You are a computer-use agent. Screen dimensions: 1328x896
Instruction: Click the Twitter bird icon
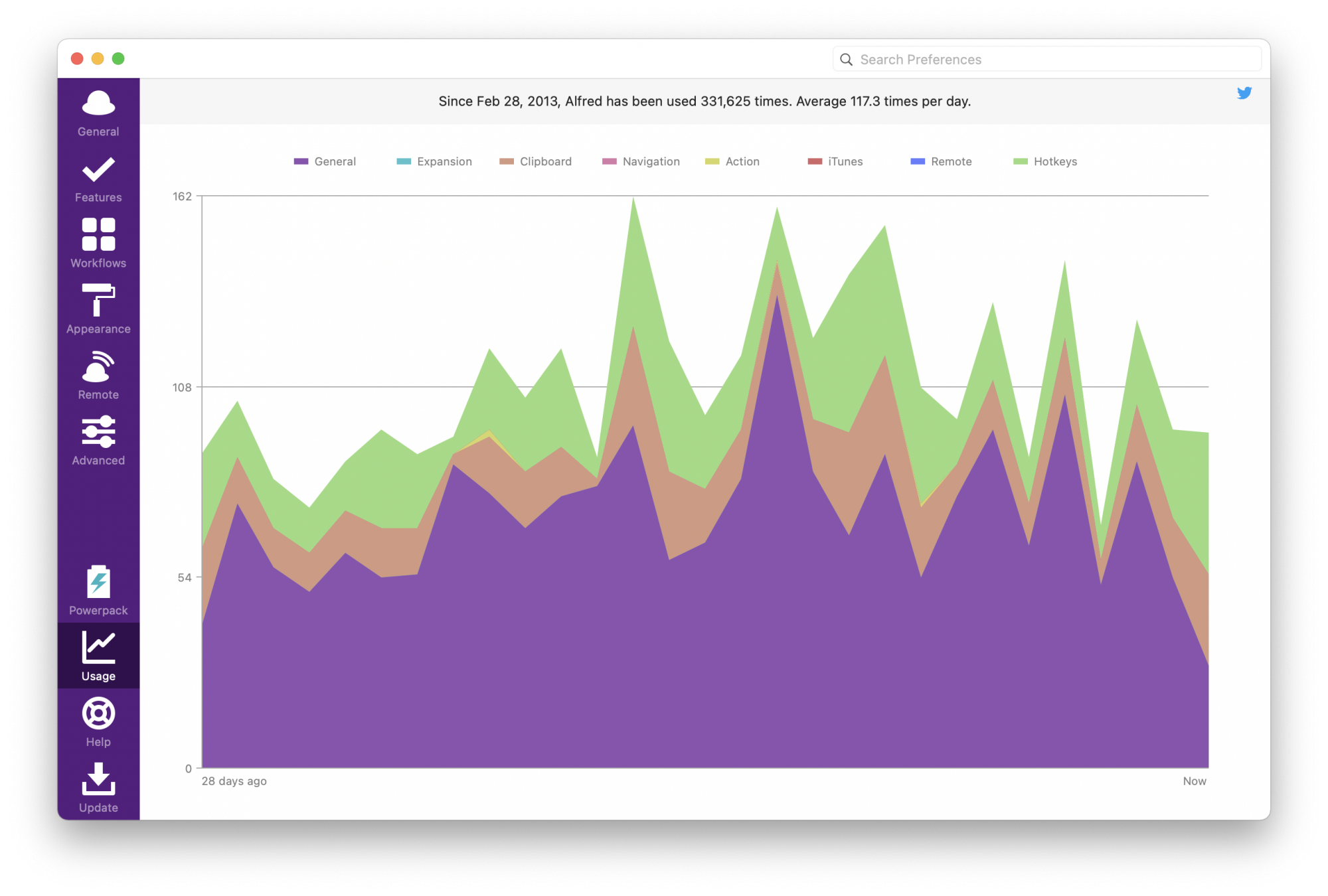coord(1244,93)
